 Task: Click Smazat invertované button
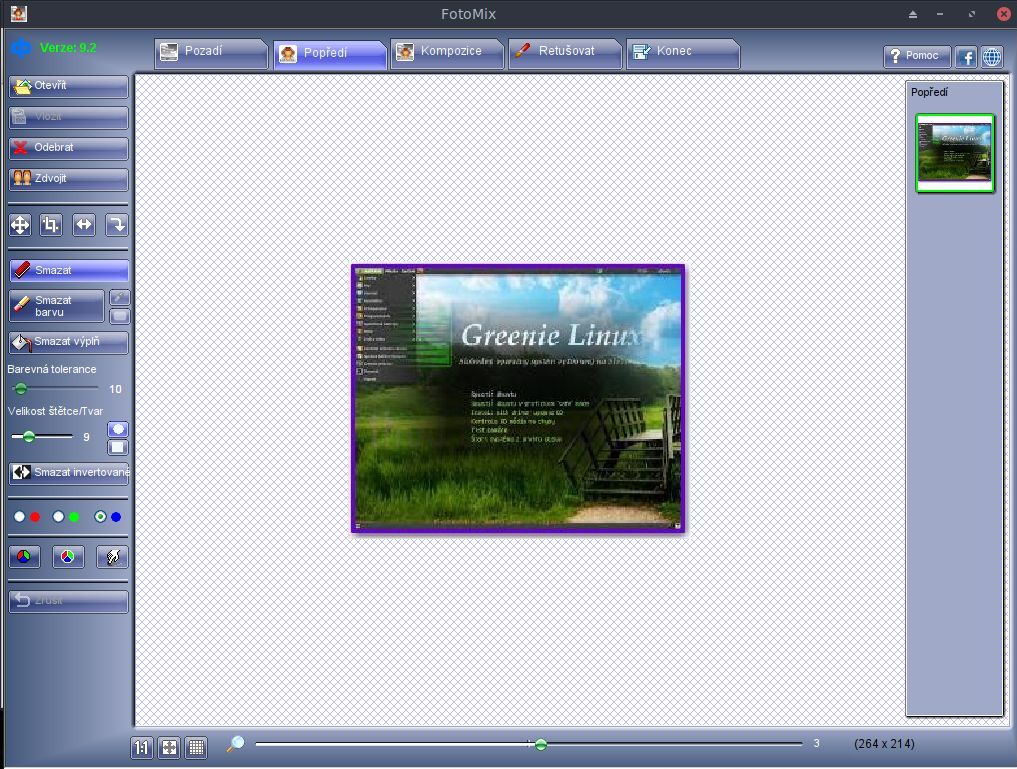pos(69,473)
